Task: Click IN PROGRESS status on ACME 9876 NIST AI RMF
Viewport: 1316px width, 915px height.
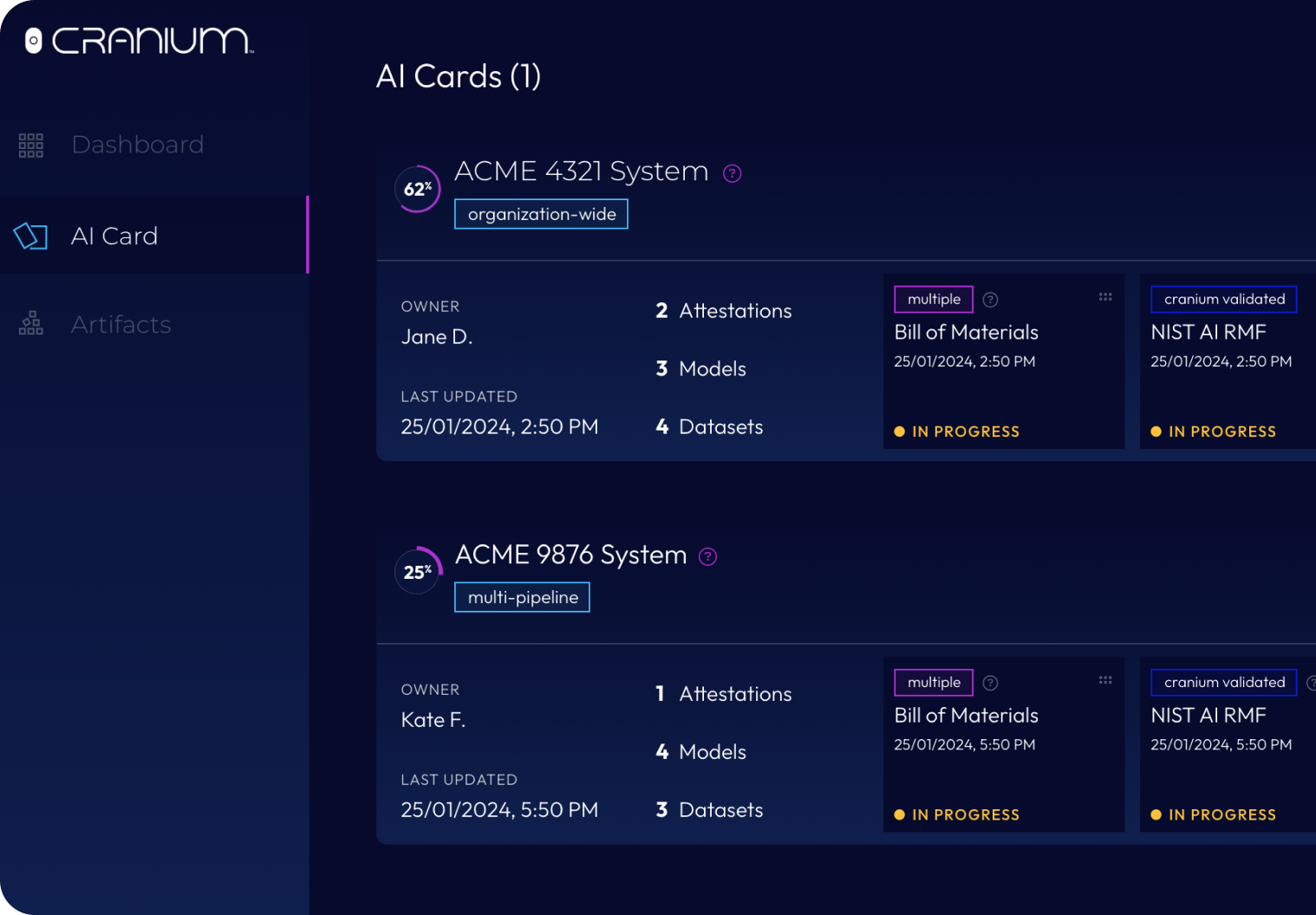Action: point(1213,814)
